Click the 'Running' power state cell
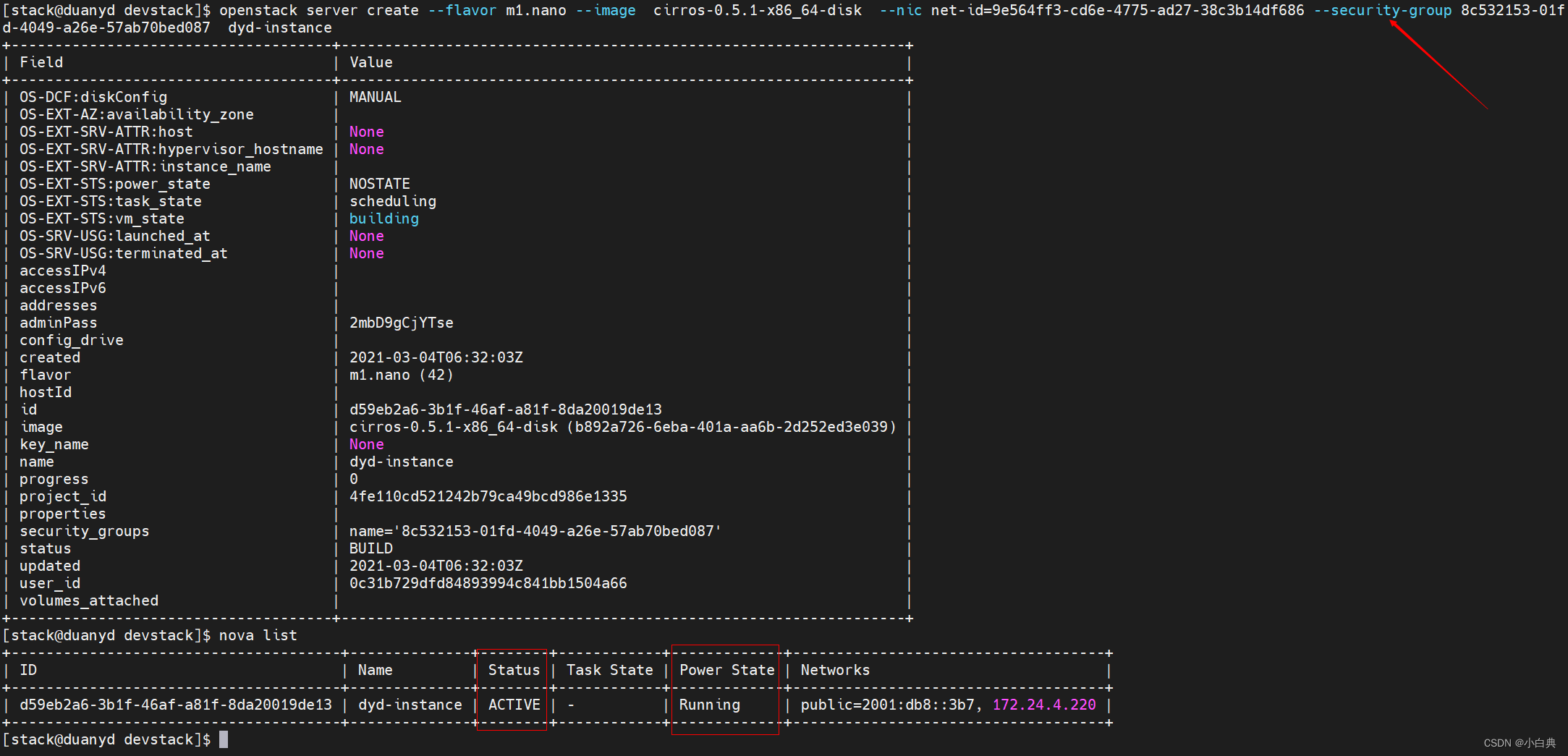1568x756 pixels. [710, 705]
